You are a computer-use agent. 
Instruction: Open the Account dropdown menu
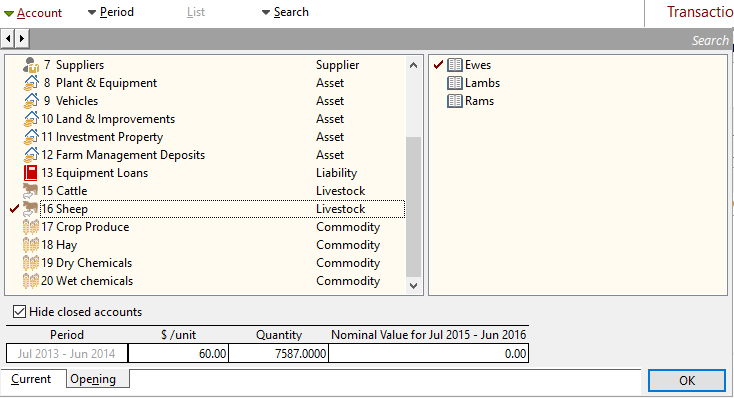pos(33,13)
